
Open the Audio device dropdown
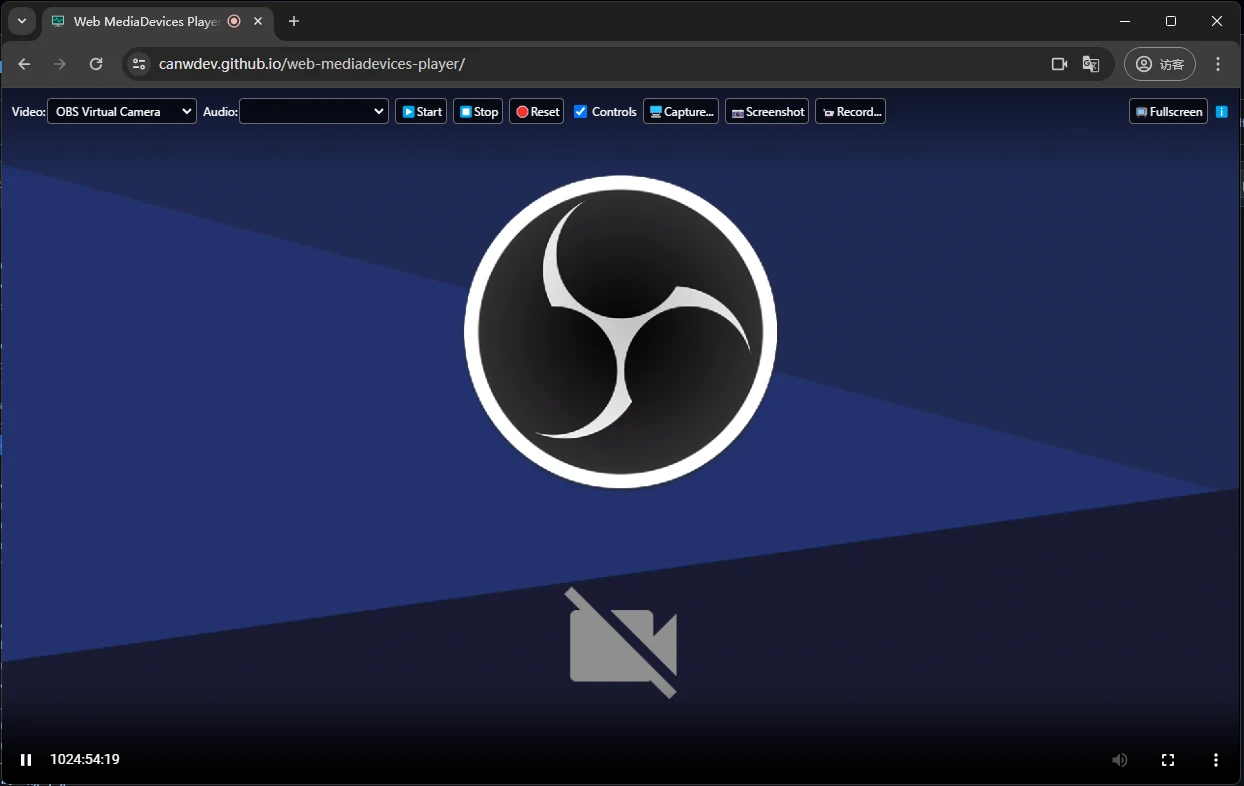point(314,112)
